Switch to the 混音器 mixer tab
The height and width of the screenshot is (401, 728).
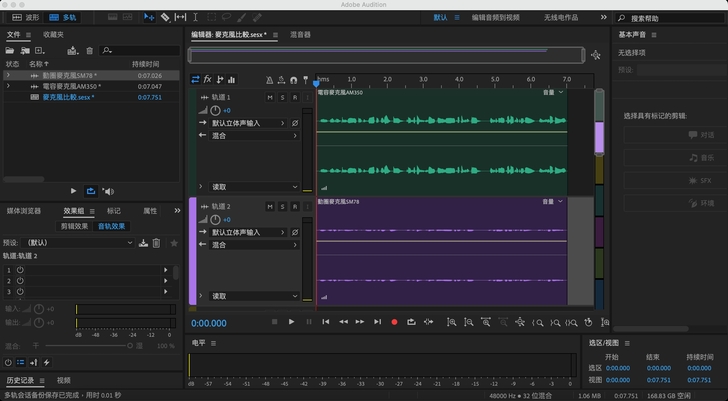point(300,34)
